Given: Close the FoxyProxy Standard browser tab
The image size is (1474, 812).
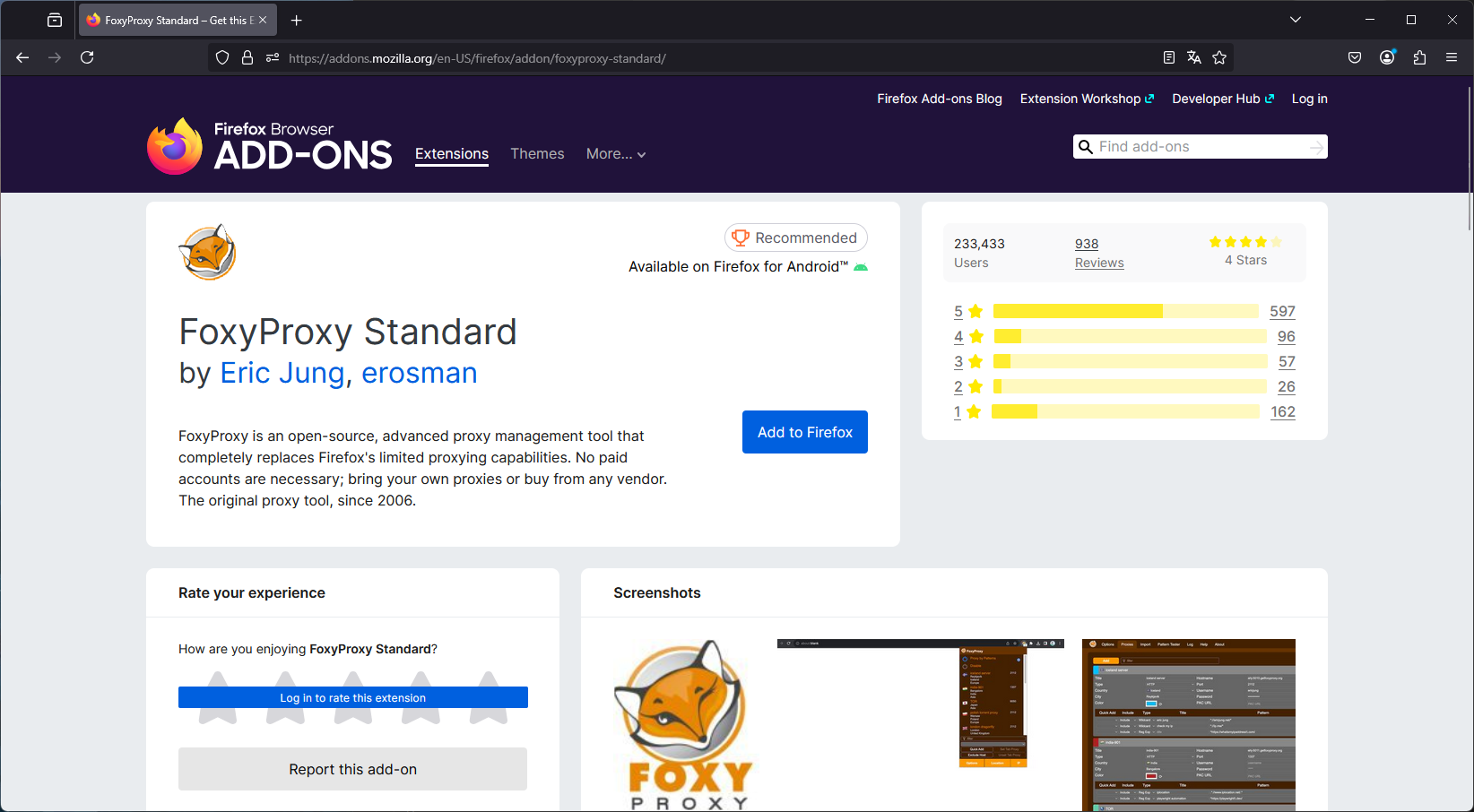Looking at the screenshot, I should pyautogui.click(x=263, y=20).
